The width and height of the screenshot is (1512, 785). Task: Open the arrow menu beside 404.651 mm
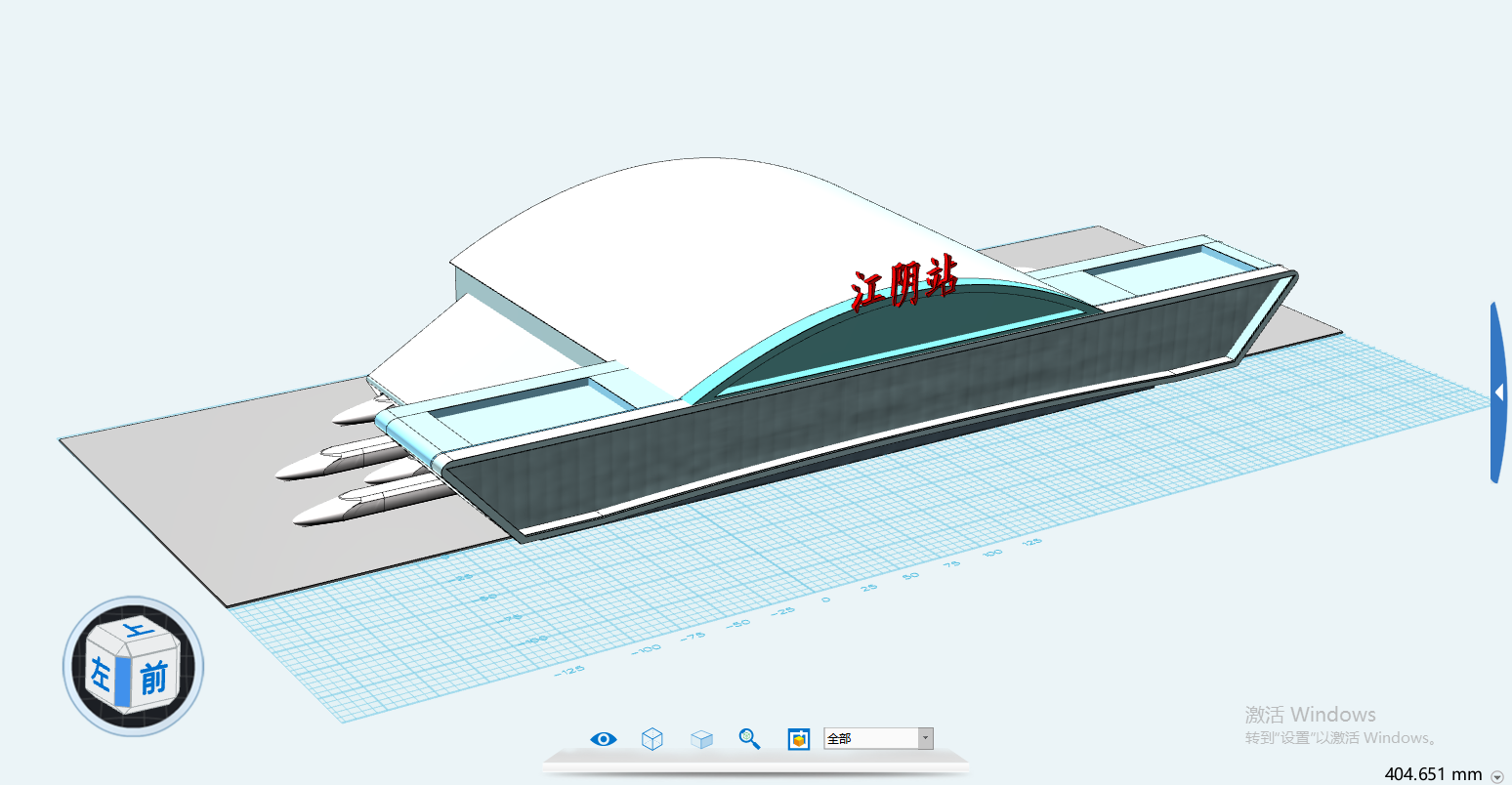(1497, 775)
